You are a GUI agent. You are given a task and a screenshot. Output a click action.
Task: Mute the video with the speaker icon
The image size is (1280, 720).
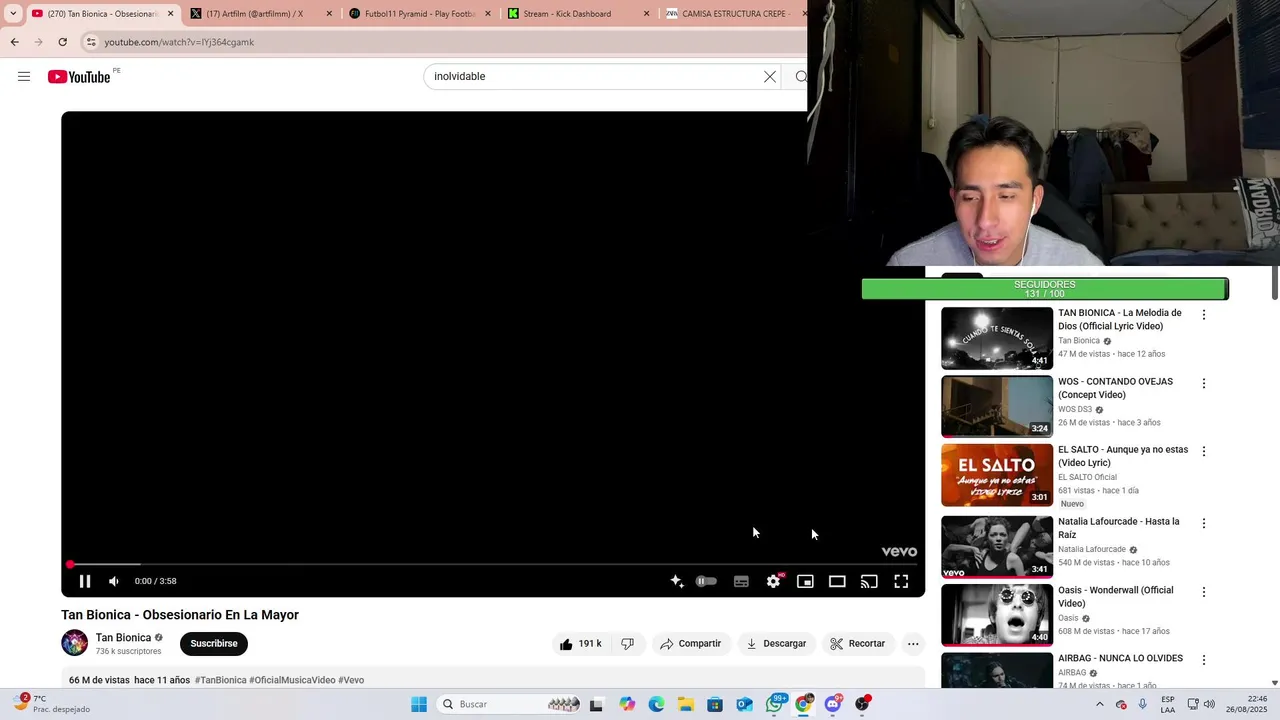click(114, 581)
